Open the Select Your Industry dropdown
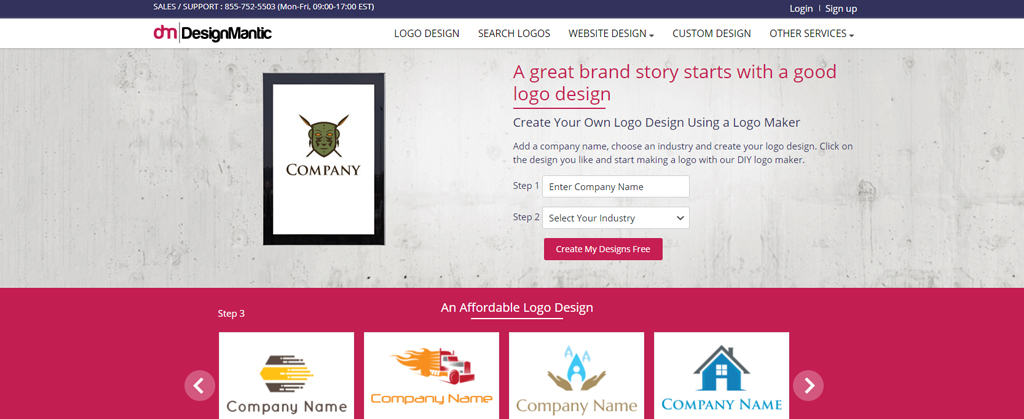The width and height of the screenshot is (1024, 419). click(x=616, y=218)
